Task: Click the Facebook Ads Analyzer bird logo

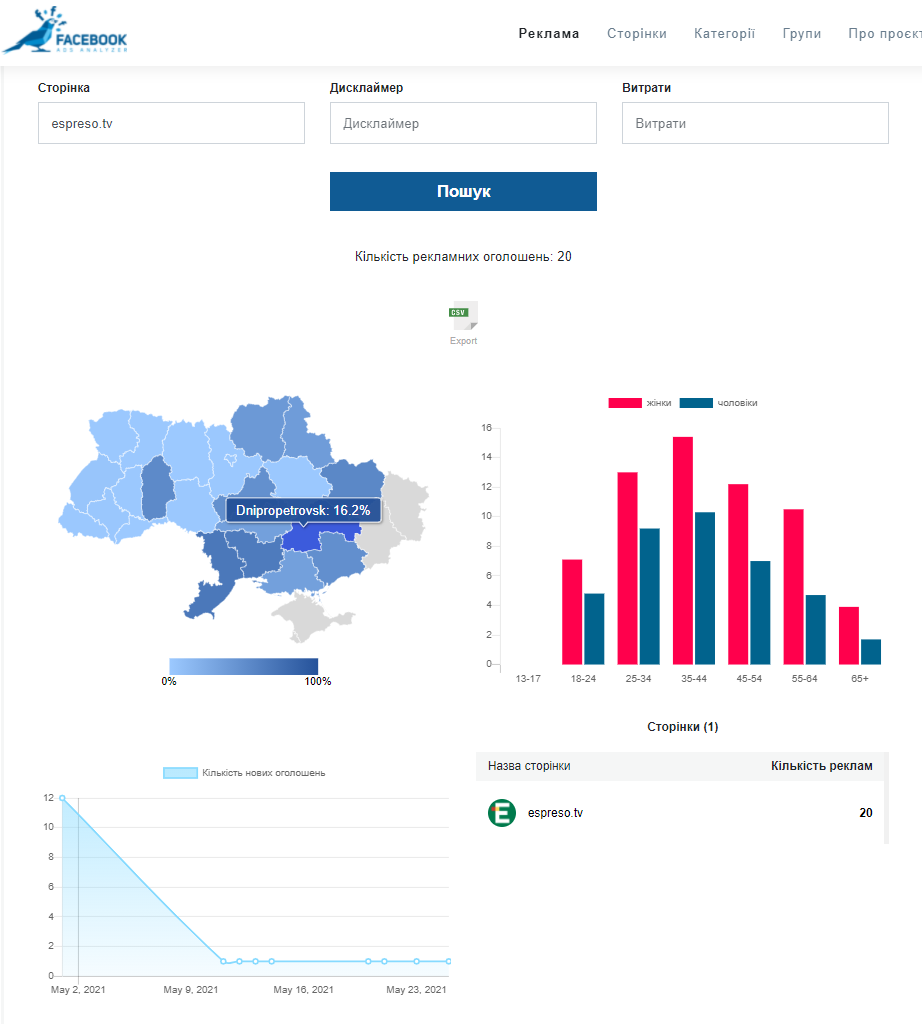Action: point(65,31)
